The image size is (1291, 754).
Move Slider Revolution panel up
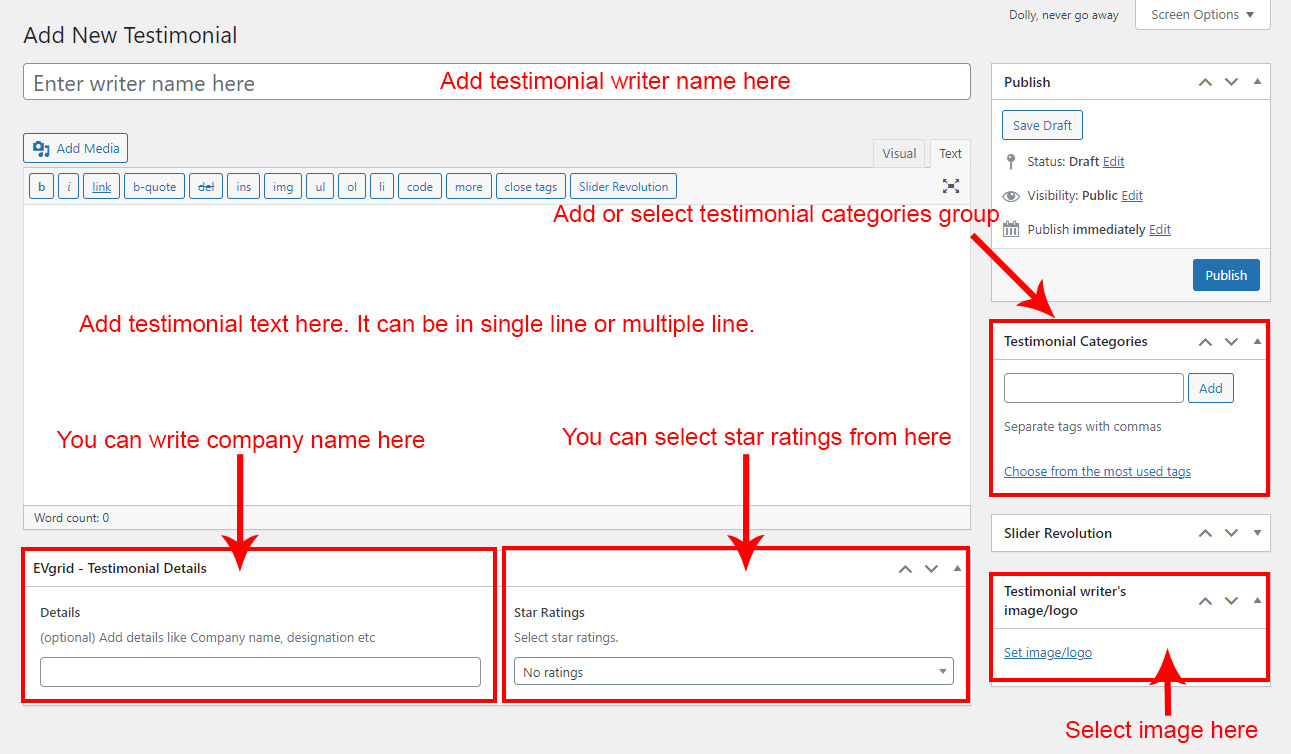1205,534
